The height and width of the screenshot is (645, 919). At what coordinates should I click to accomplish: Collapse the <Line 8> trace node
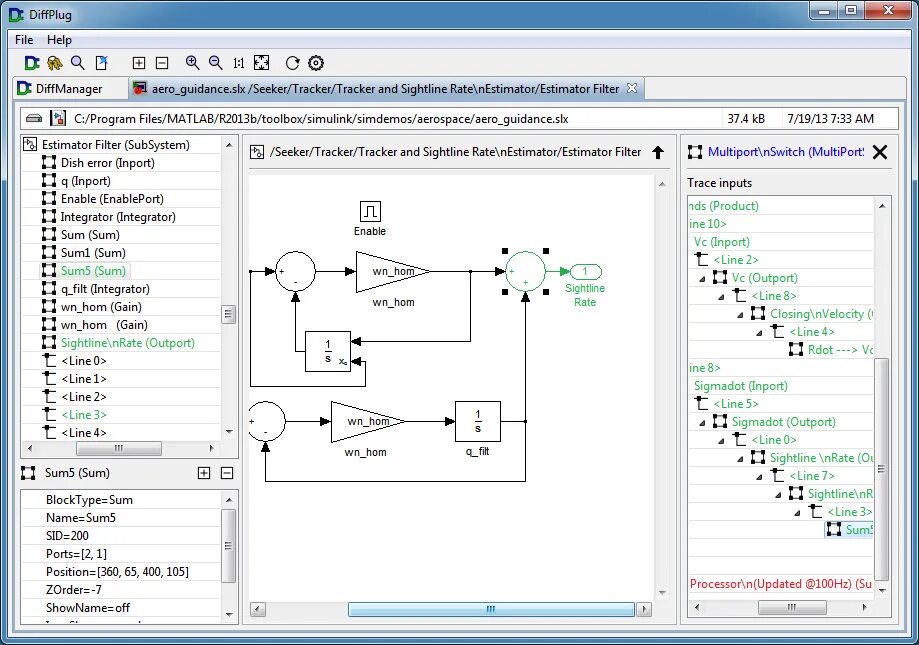[x=721, y=297]
